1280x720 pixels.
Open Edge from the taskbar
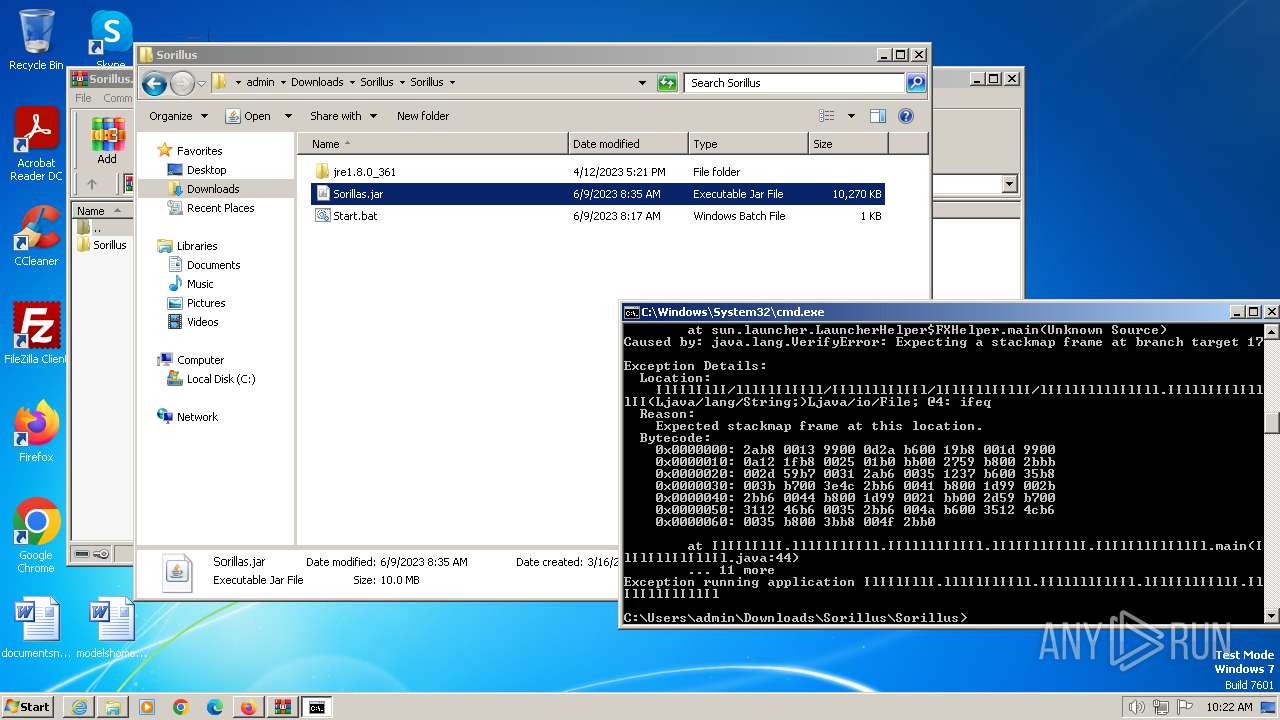[x=215, y=707]
